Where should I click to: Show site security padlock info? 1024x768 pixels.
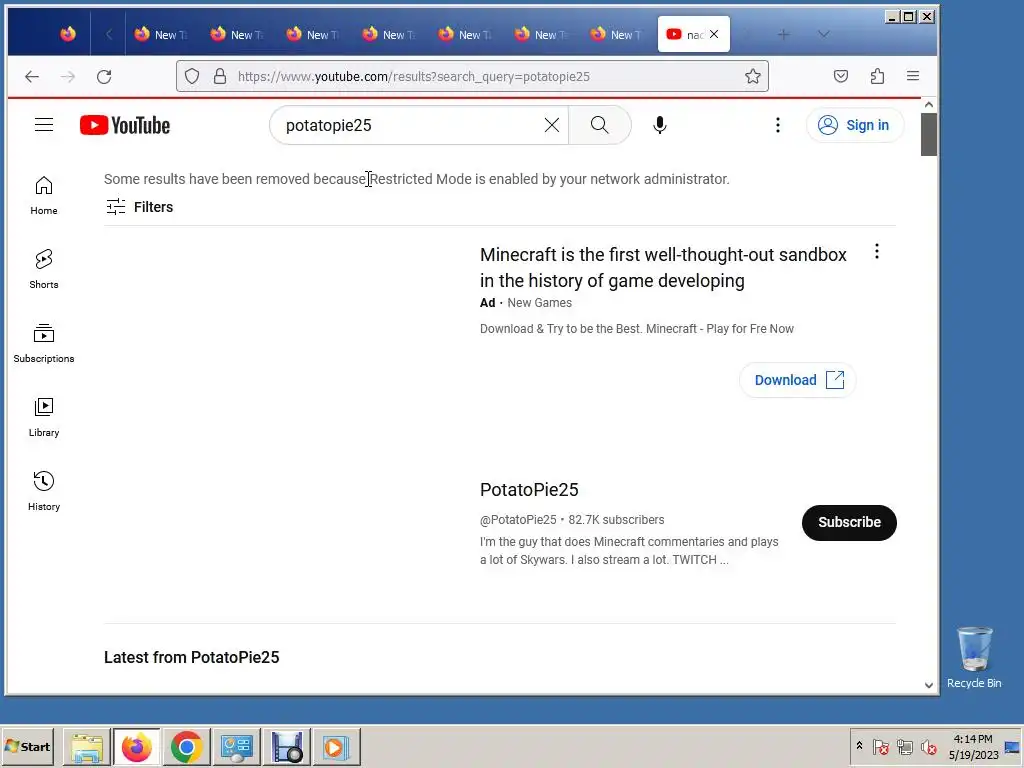220,76
